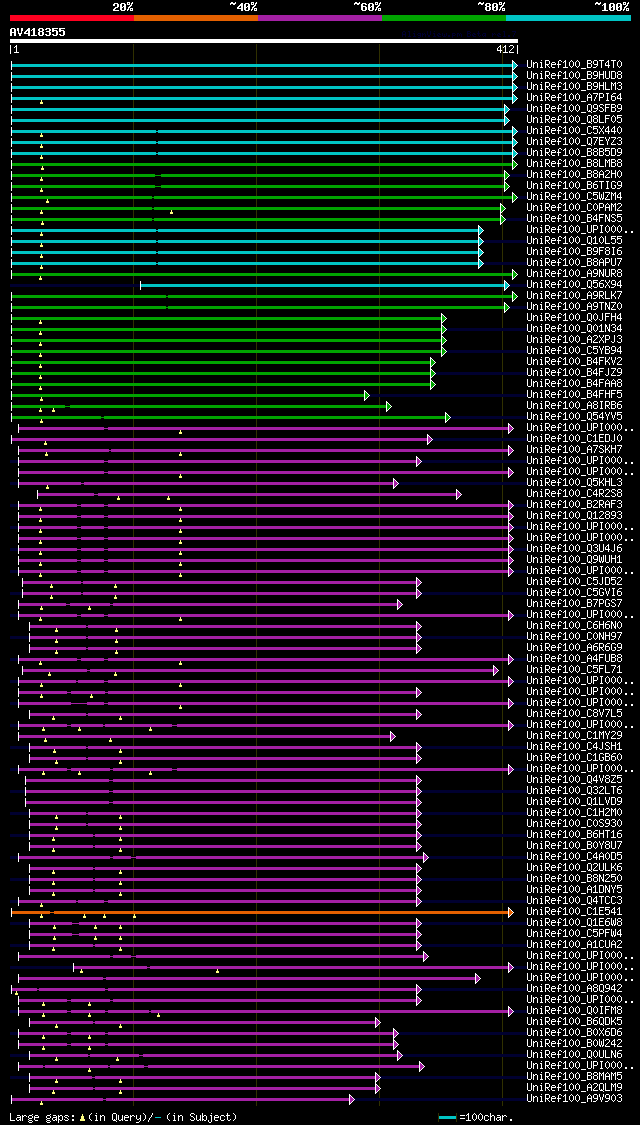Select the UniRef100_B2RAF3 label
The height and width of the screenshot is (1125, 640).
click(x=574, y=504)
